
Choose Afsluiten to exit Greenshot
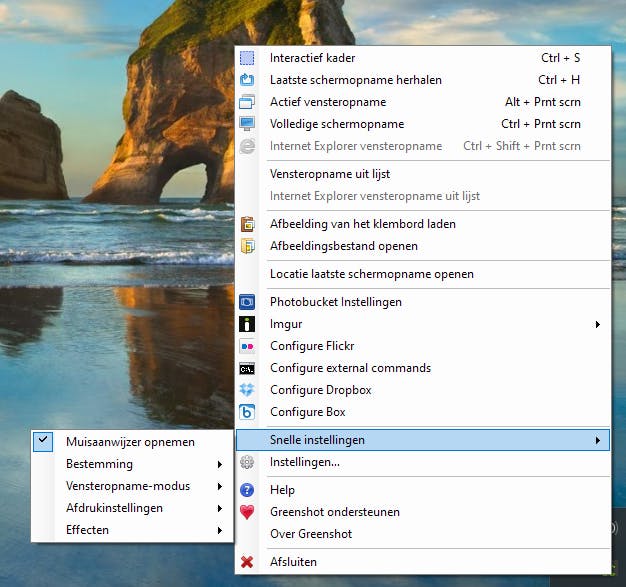click(423, 562)
